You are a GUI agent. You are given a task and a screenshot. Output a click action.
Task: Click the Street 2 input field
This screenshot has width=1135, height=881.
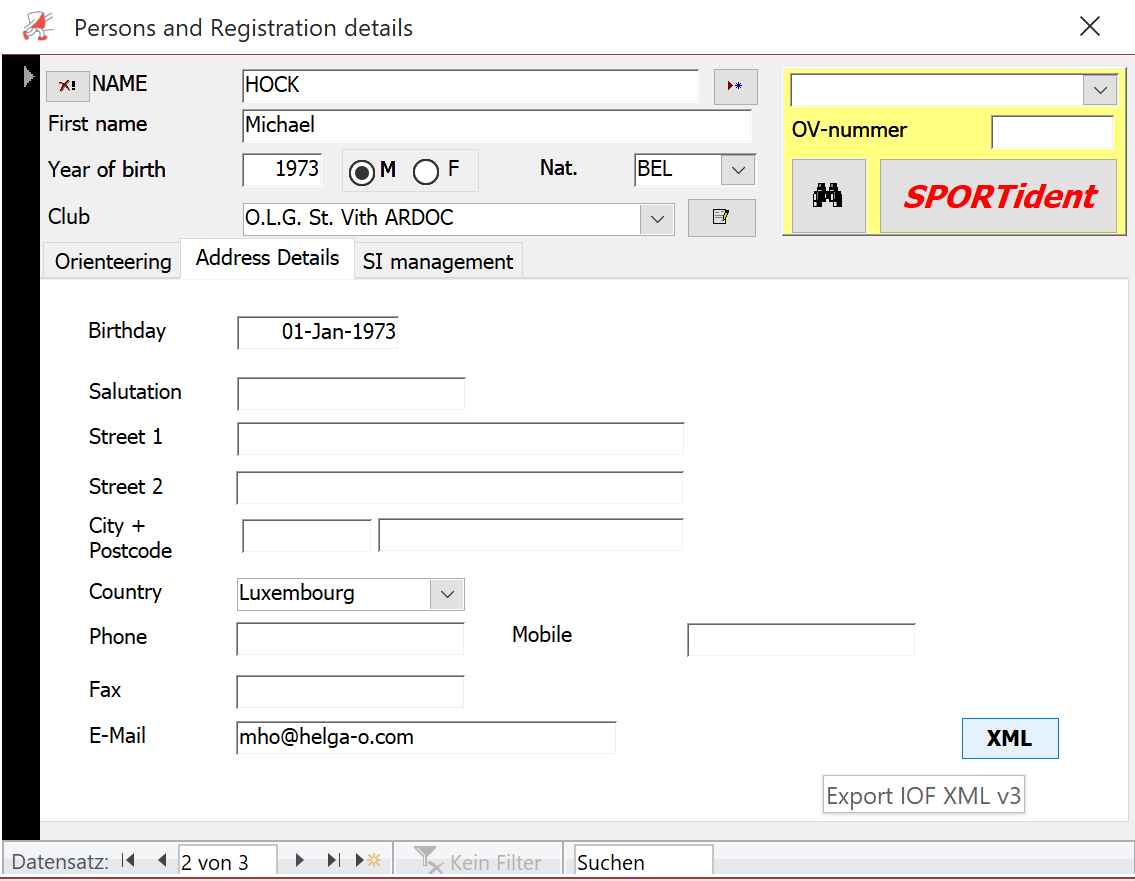click(460, 488)
